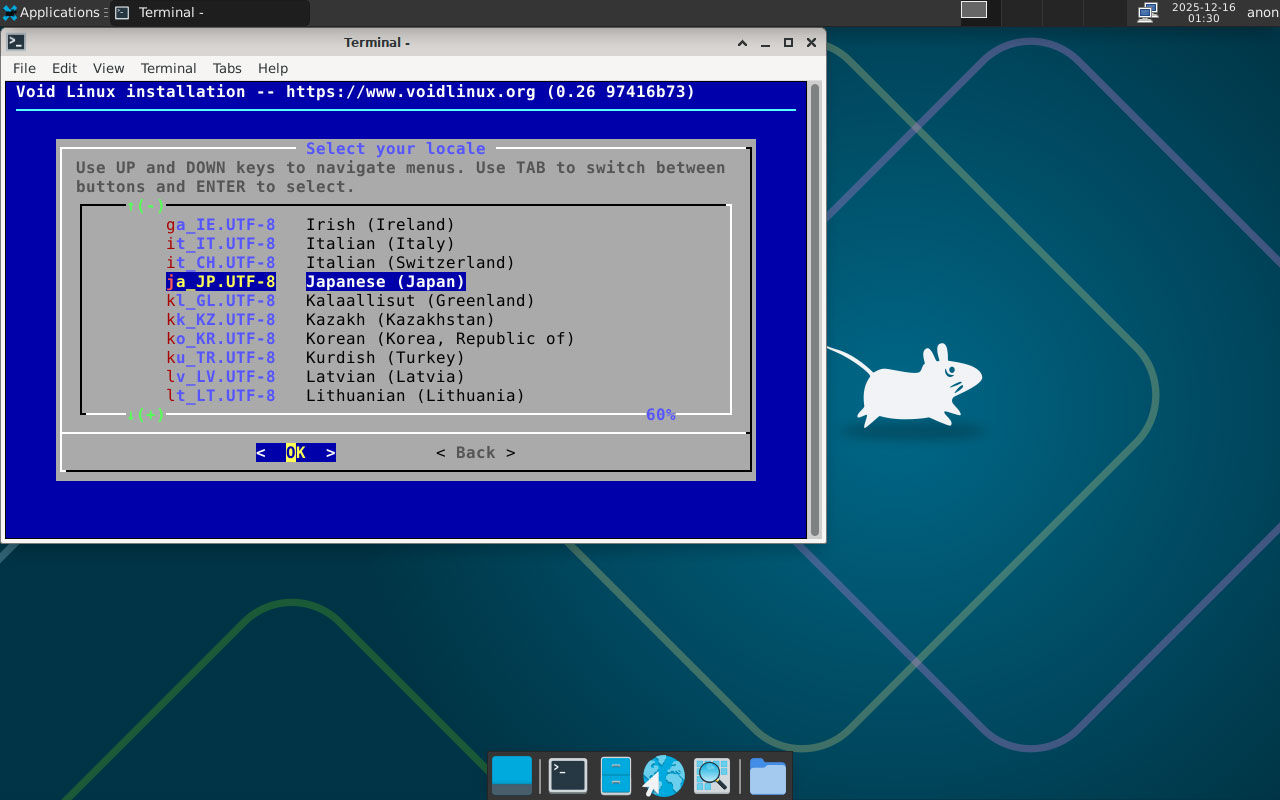This screenshot has width=1280, height=800.
Task: Open the View menu in Terminal
Action: tap(108, 68)
